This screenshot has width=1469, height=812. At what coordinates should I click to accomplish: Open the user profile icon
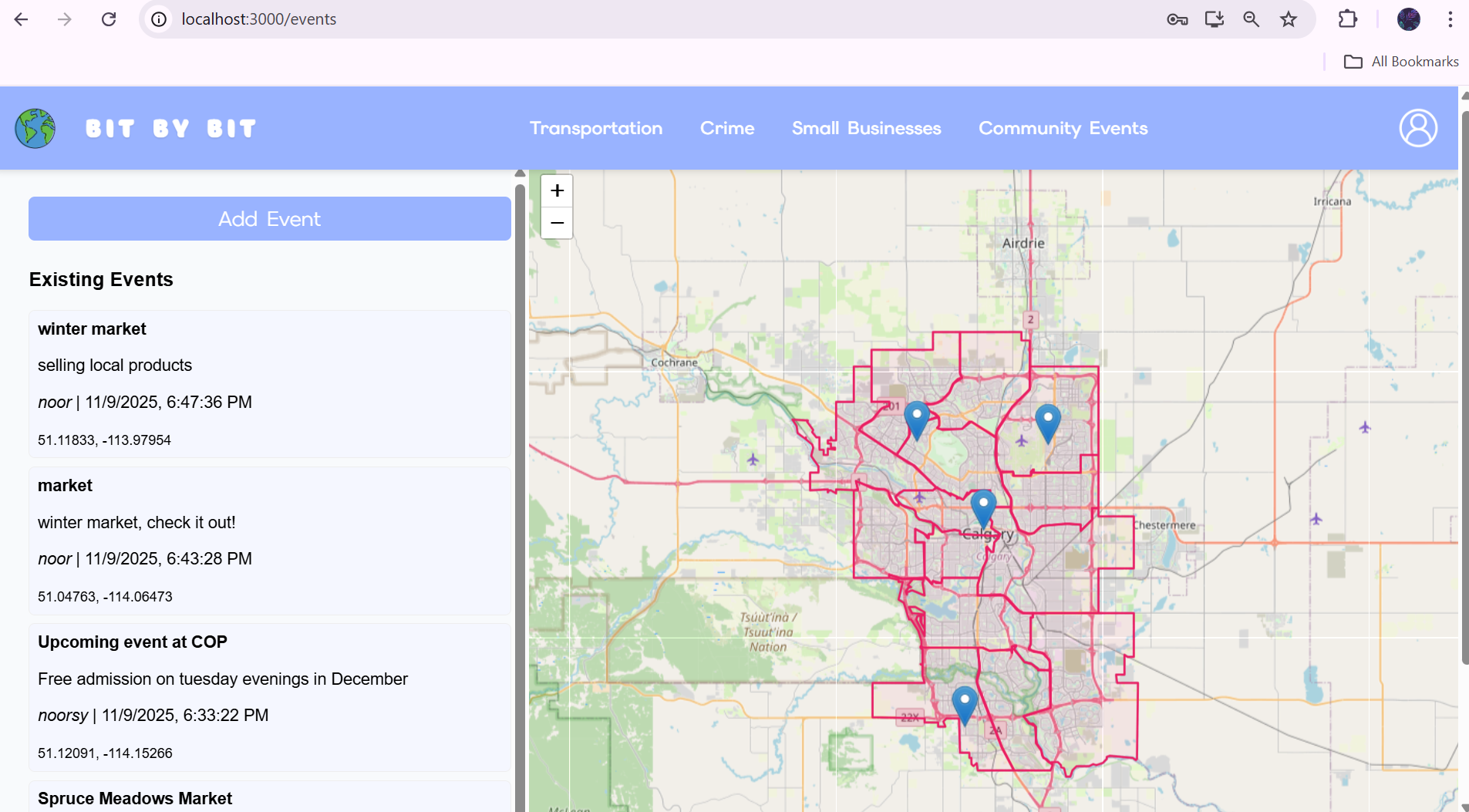pos(1418,128)
